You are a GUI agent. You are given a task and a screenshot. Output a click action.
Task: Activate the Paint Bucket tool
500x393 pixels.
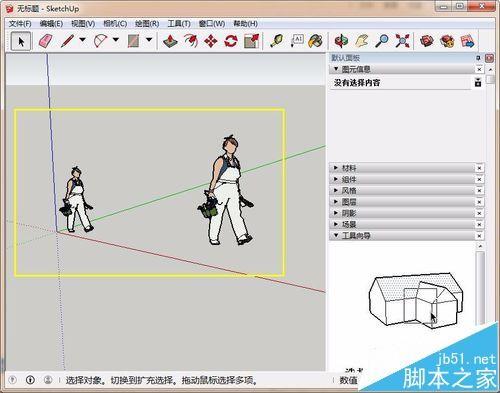[x=316, y=41]
